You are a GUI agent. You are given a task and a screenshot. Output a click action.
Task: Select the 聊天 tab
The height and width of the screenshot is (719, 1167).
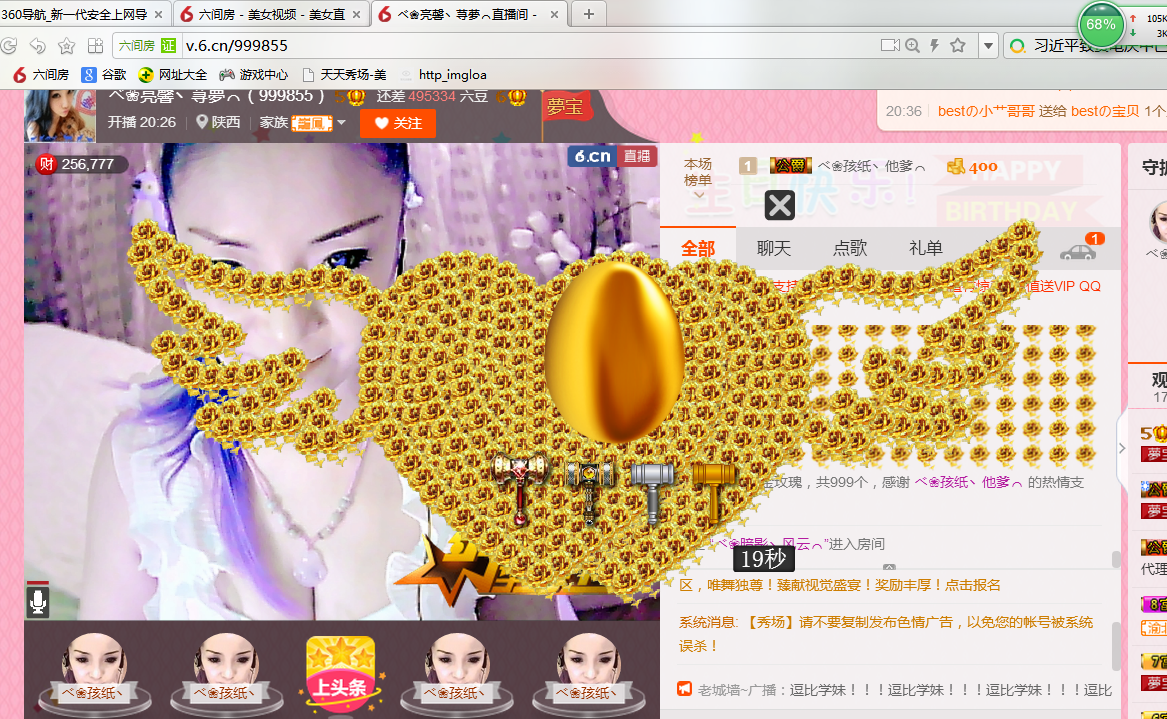pyautogui.click(x=773, y=249)
